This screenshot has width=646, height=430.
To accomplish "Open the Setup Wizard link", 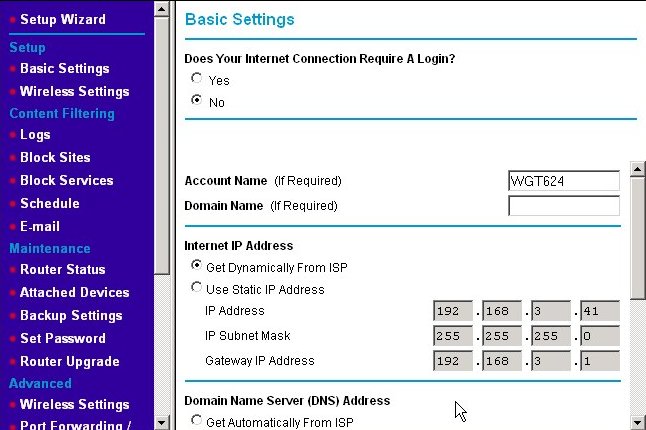I will [63, 19].
